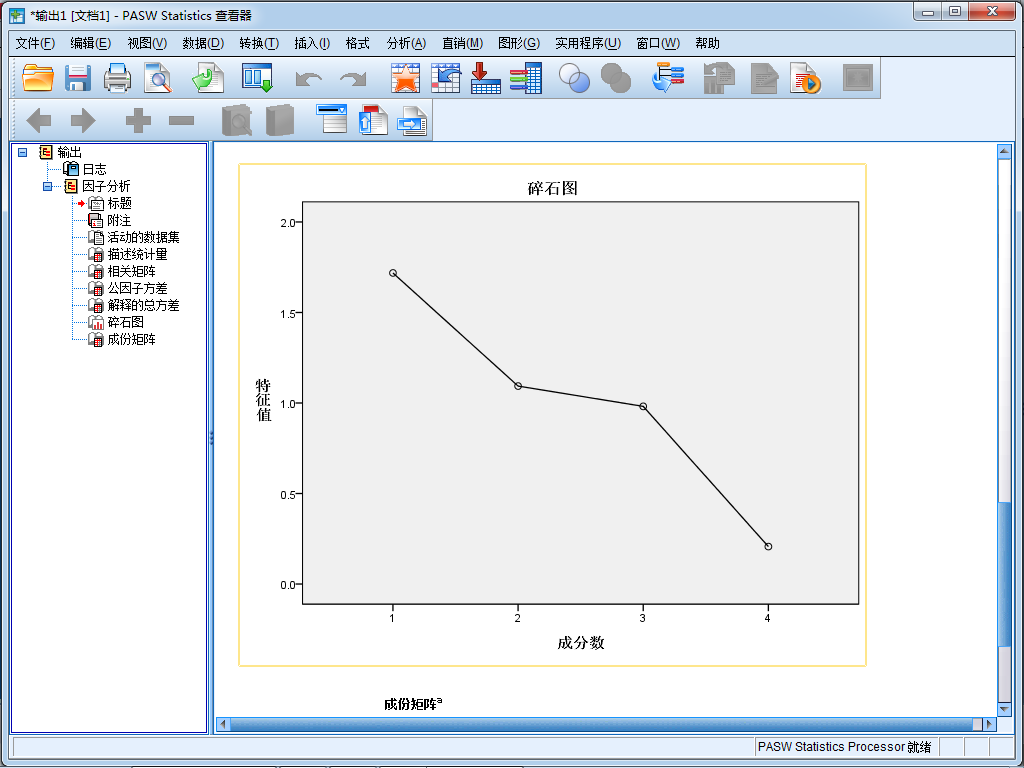Click the blue overlapping circles icon
1024x768 pixels.
[x=575, y=78]
